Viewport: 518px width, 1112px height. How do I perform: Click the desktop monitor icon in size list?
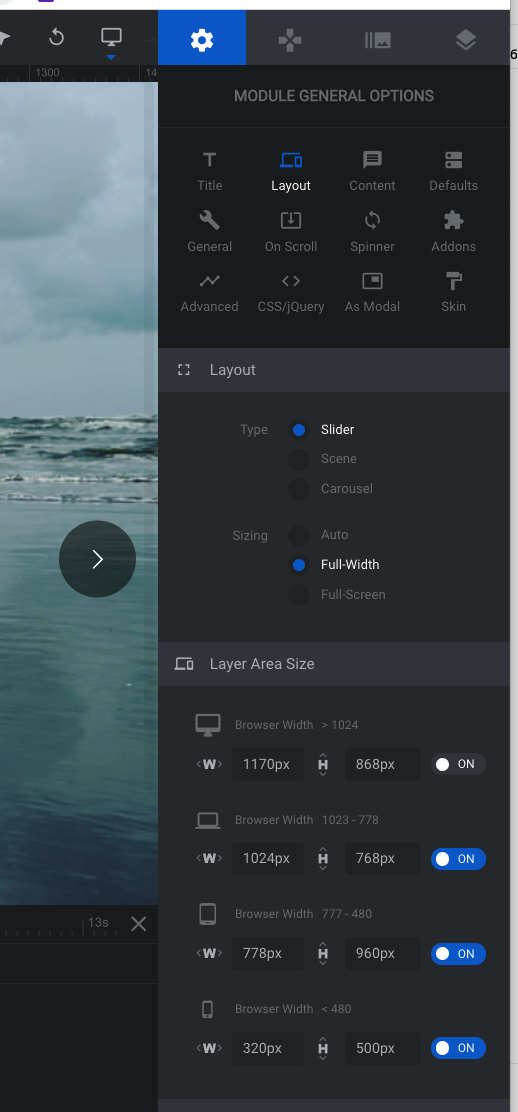[208, 725]
